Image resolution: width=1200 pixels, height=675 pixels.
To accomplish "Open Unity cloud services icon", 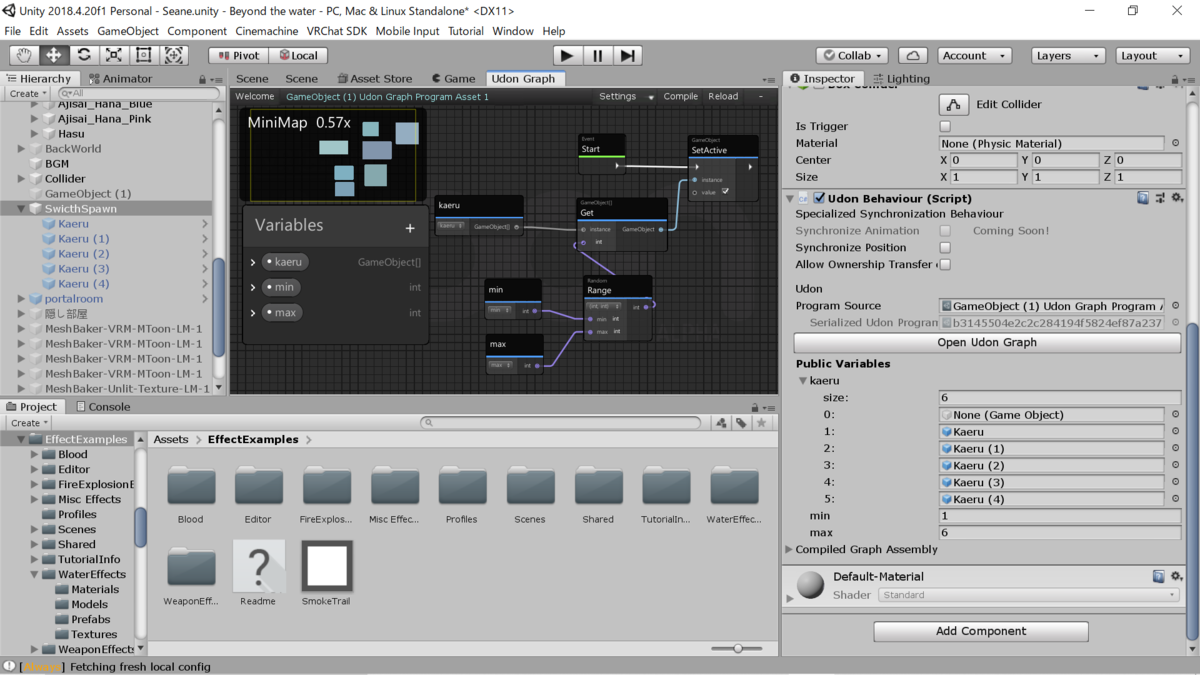I will coord(913,55).
